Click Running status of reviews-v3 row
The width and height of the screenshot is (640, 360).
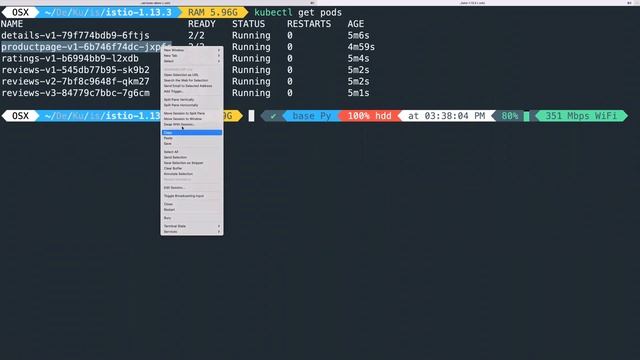point(251,93)
